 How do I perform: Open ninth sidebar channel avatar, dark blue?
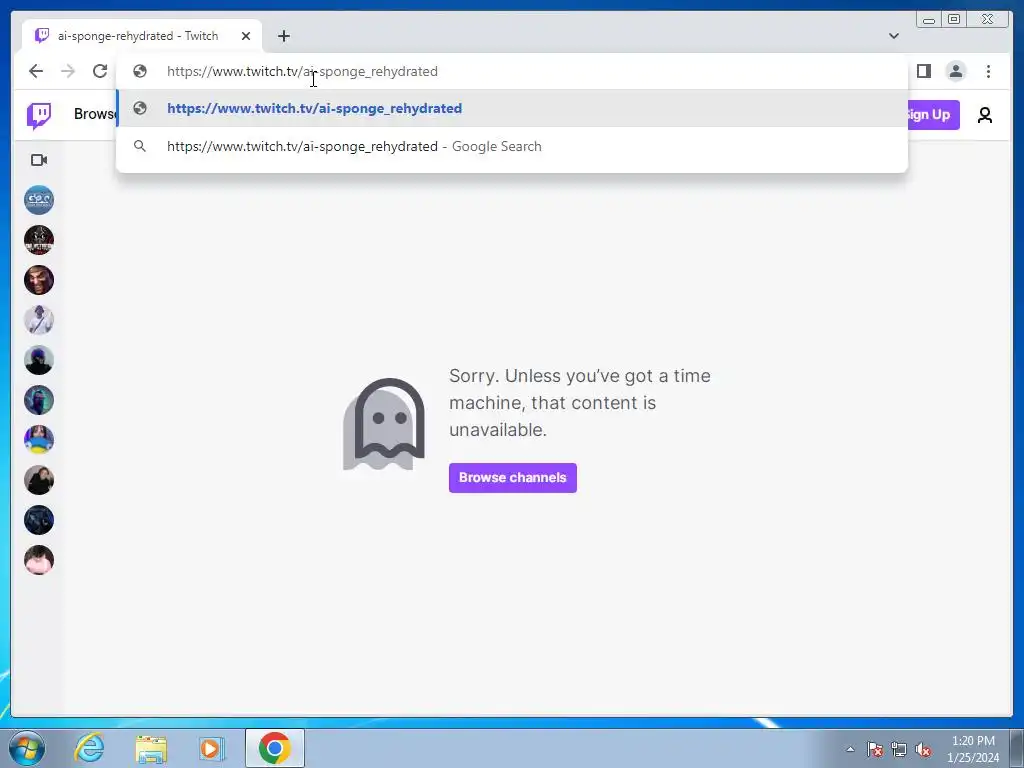[39, 520]
